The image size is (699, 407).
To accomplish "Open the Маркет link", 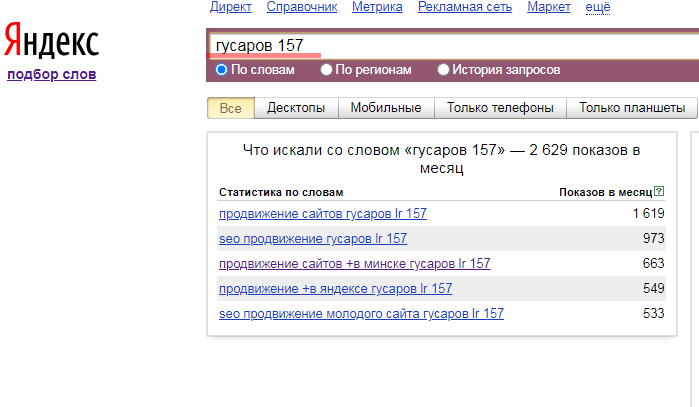I will pyautogui.click(x=548, y=7).
